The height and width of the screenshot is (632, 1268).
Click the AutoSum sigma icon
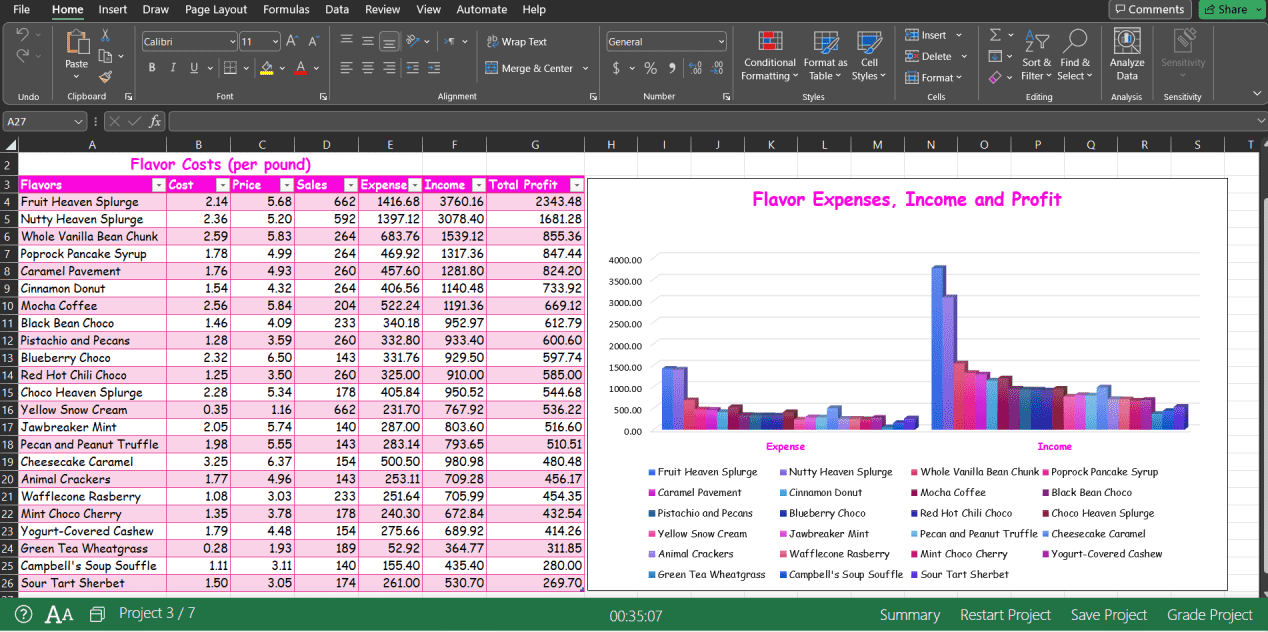point(995,35)
